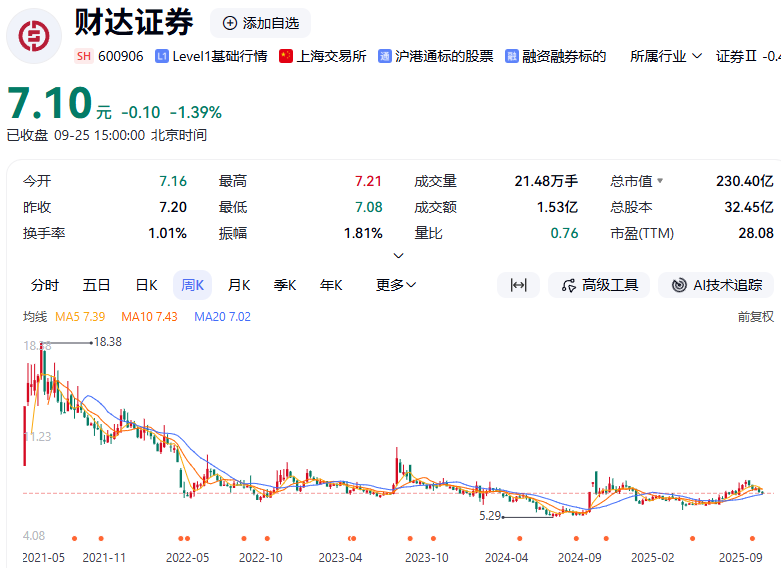The image size is (781, 568).
Task: Click the 沪港通标的股票 tag
Action: pos(436,56)
